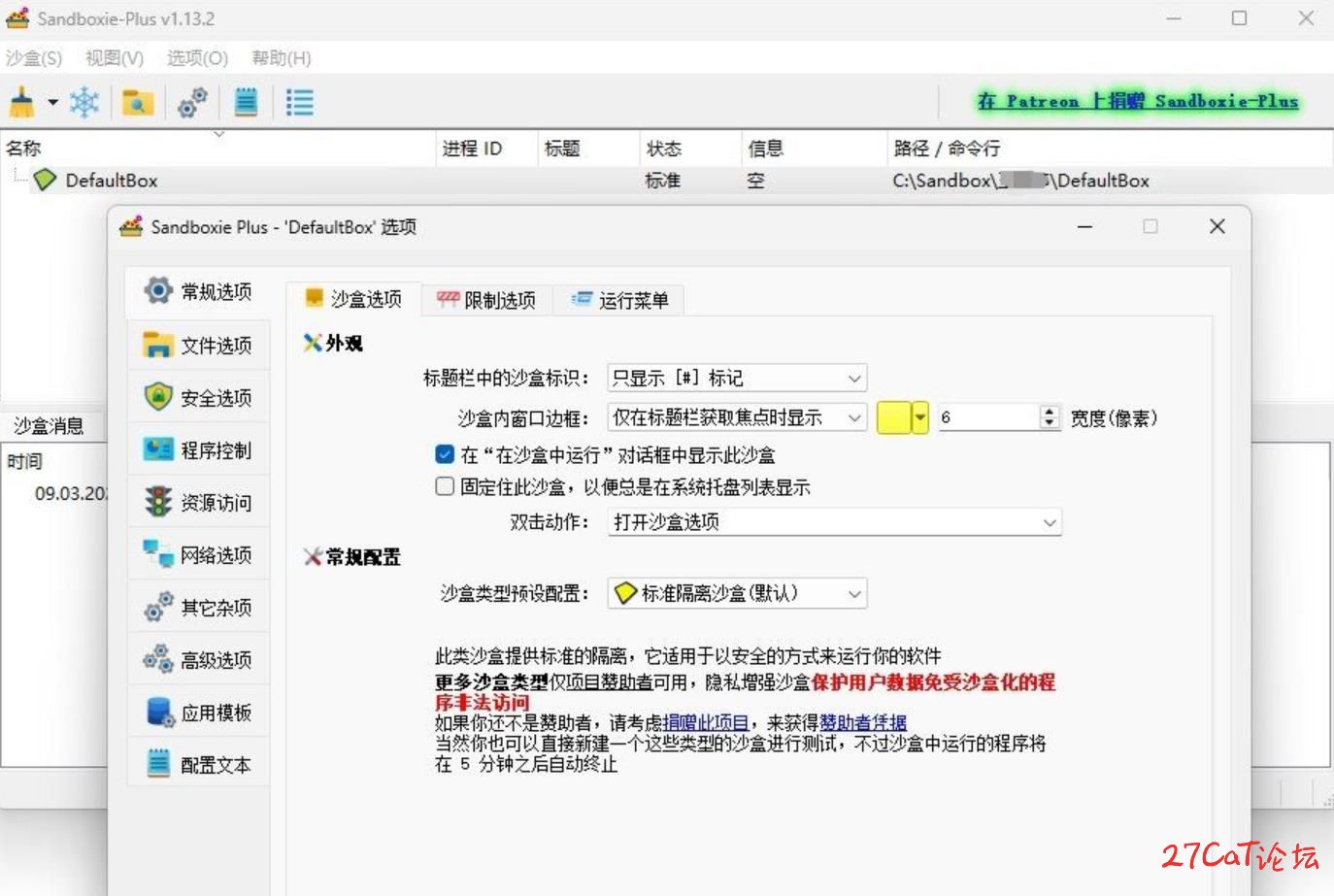Open 安全选项 section in options sidebar
The height and width of the screenshot is (896, 1334).
click(199, 397)
